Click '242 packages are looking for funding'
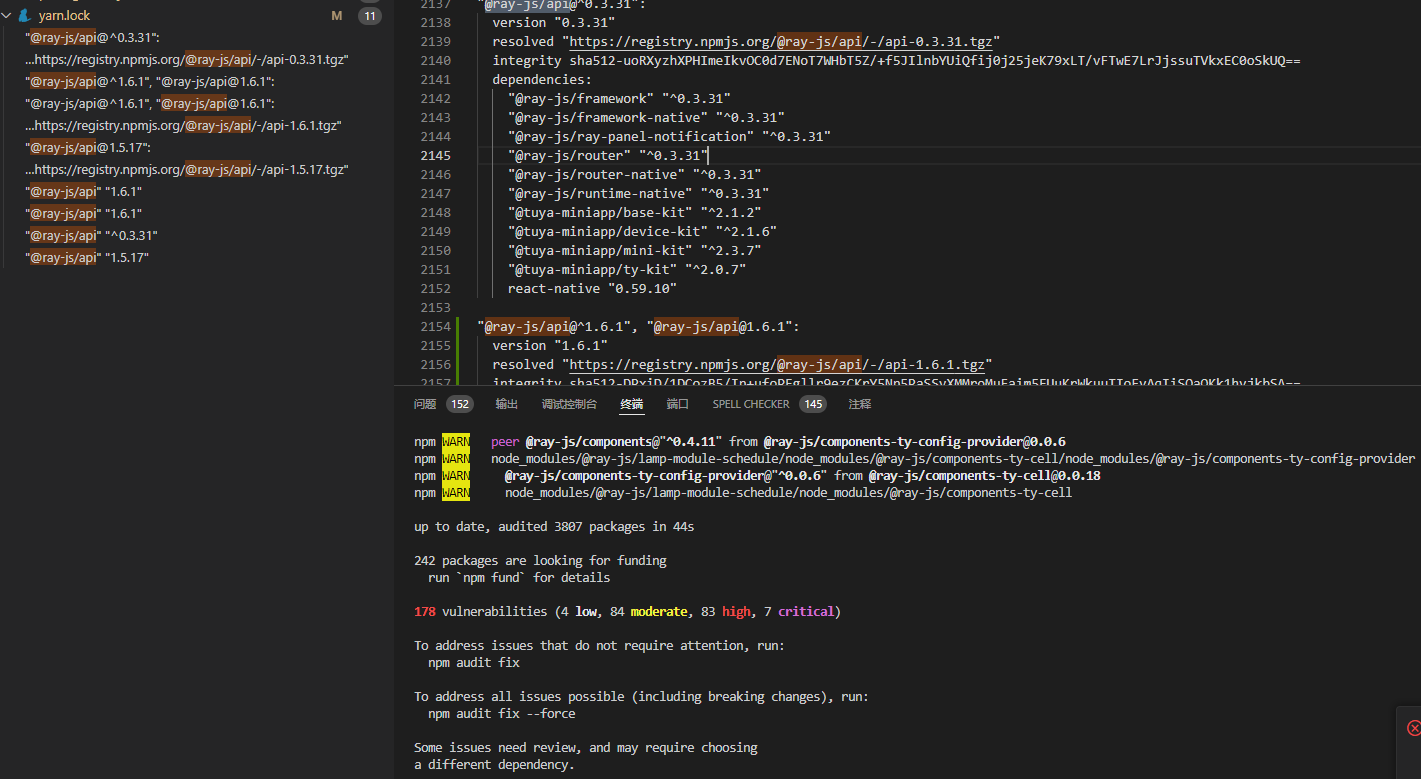This screenshot has width=1421, height=779. point(540,561)
